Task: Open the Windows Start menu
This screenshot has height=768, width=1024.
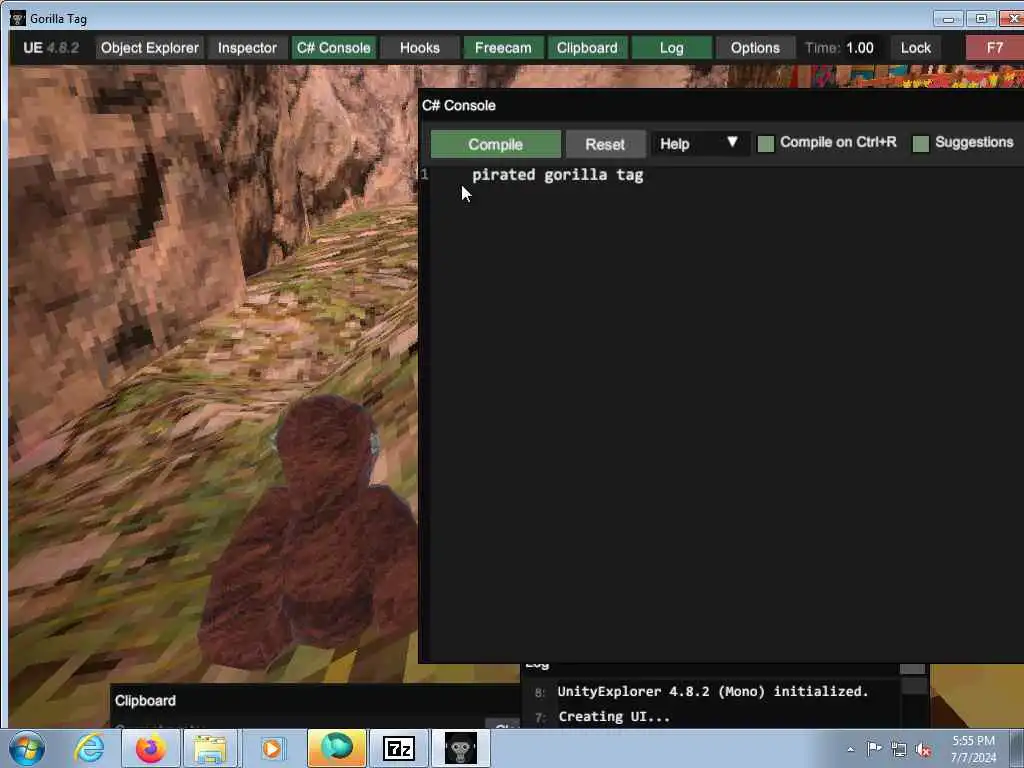Action: coord(26,748)
